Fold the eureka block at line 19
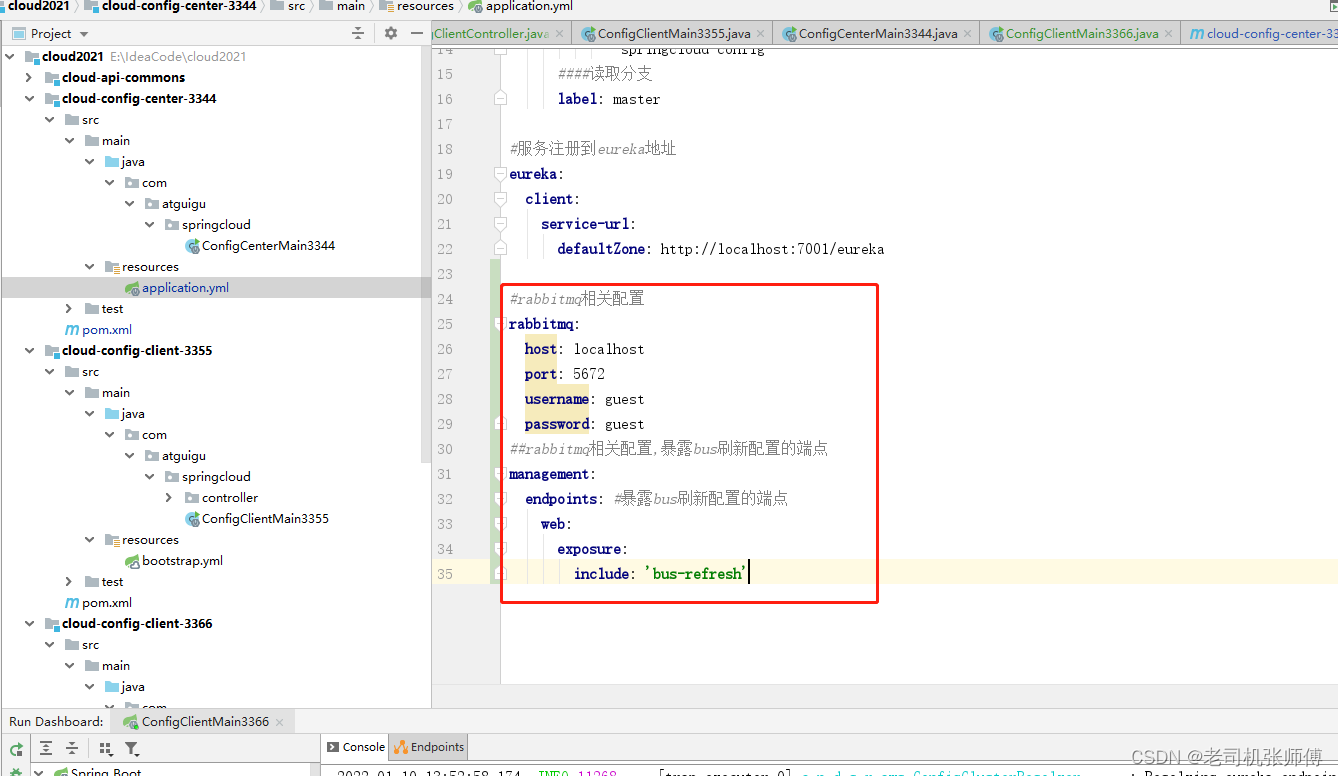Screen dimensions: 1338x776 pyautogui.click(x=500, y=174)
